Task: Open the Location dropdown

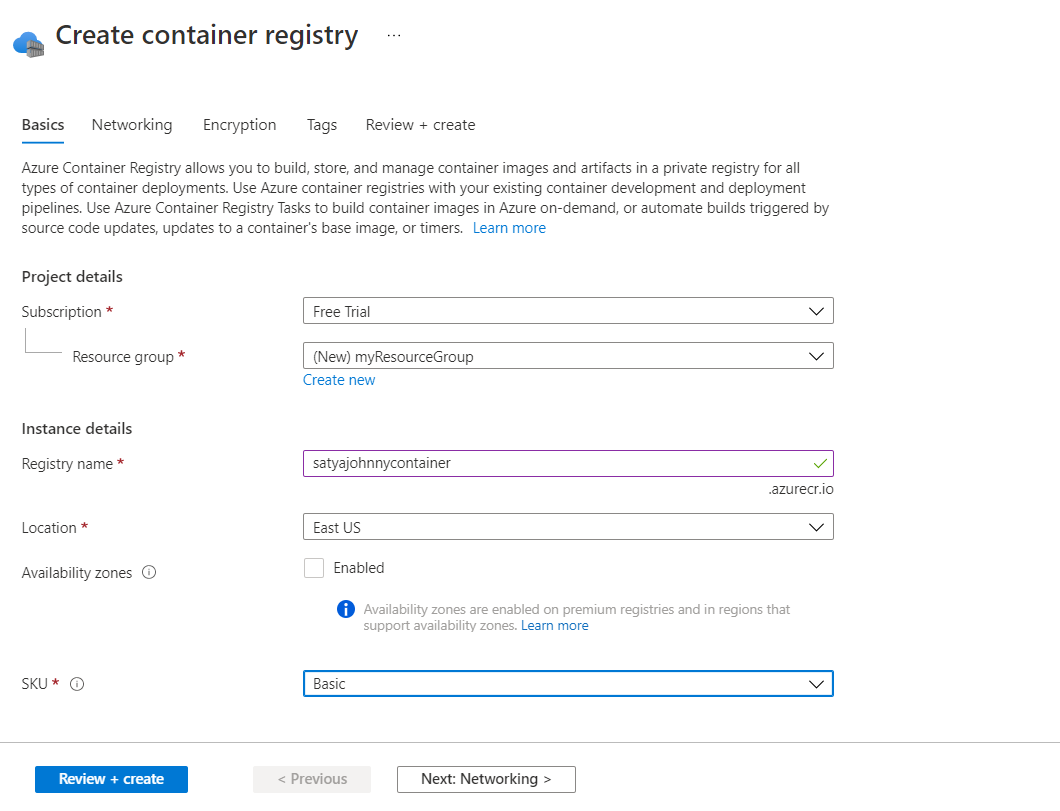Action: (x=567, y=527)
